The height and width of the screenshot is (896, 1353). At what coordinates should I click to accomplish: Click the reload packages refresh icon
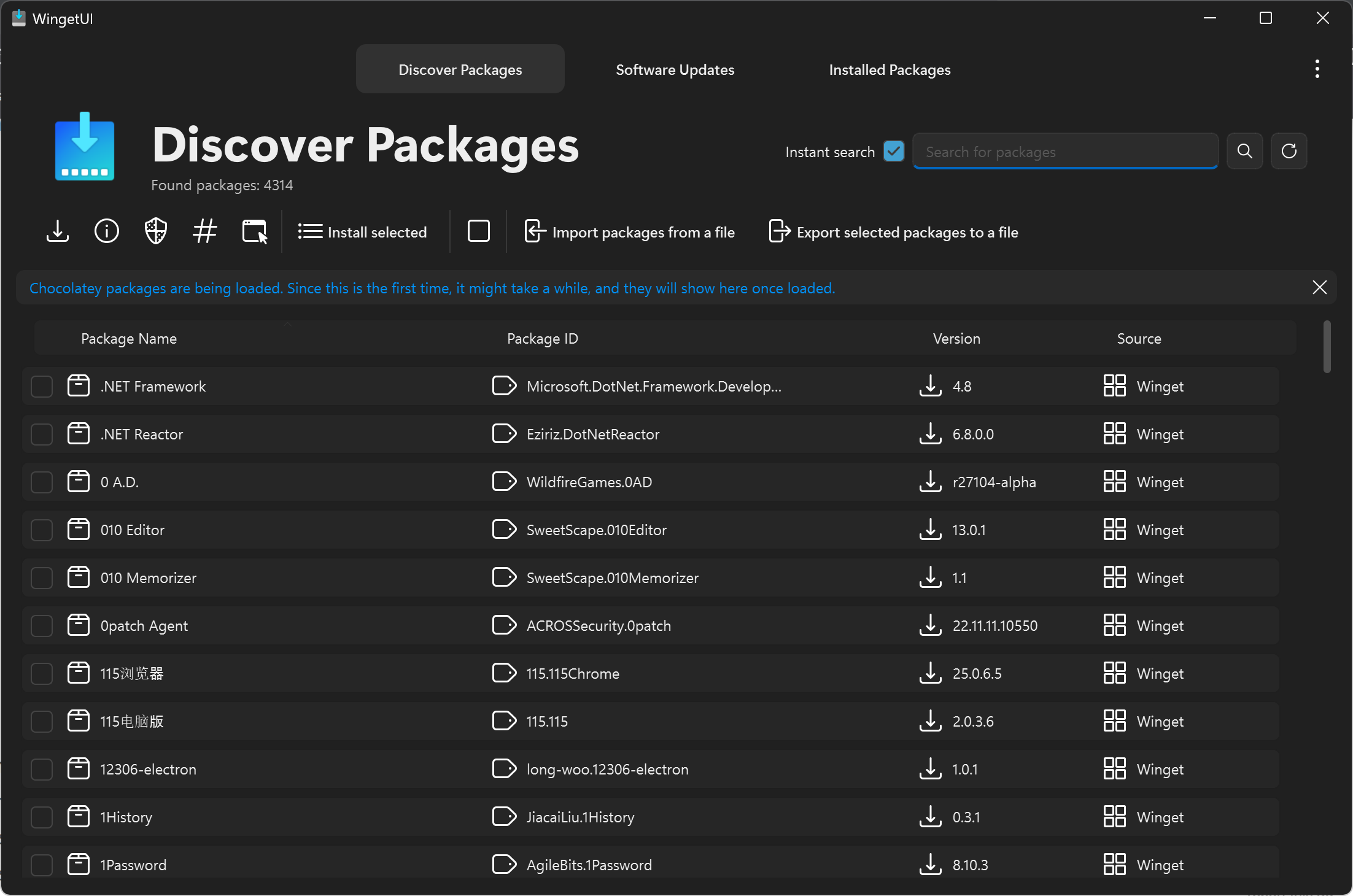1289,151
